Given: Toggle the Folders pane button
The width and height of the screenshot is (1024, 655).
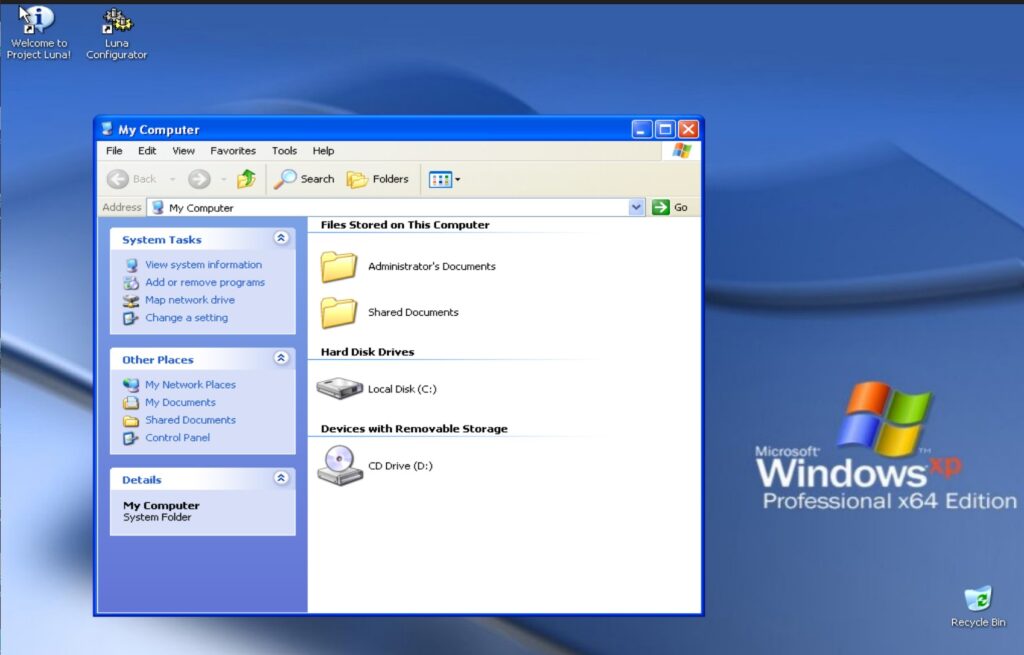Looking at the screenshot, I should click(378, 179).
